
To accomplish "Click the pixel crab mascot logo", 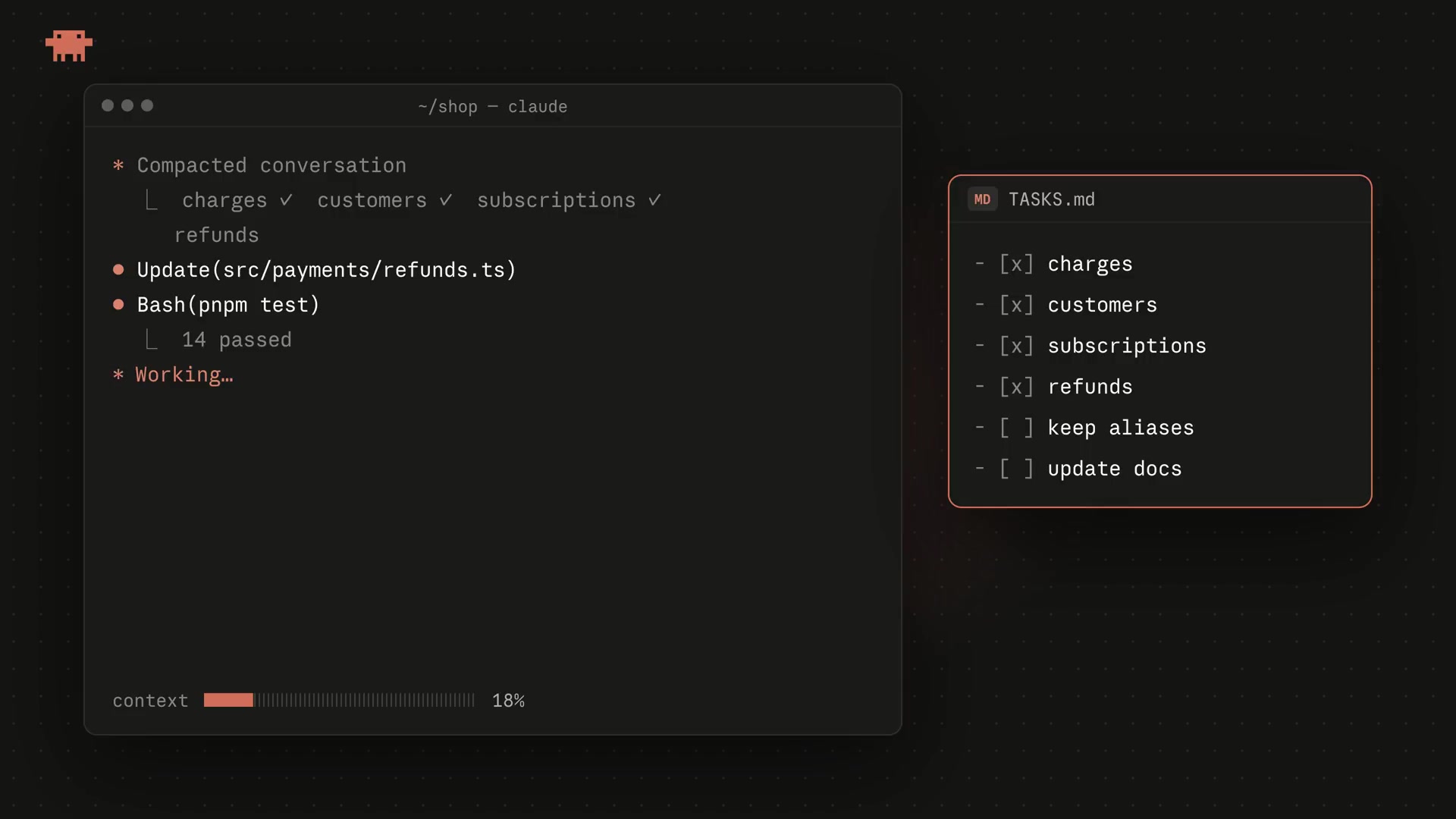I will [x=69, y=45].
